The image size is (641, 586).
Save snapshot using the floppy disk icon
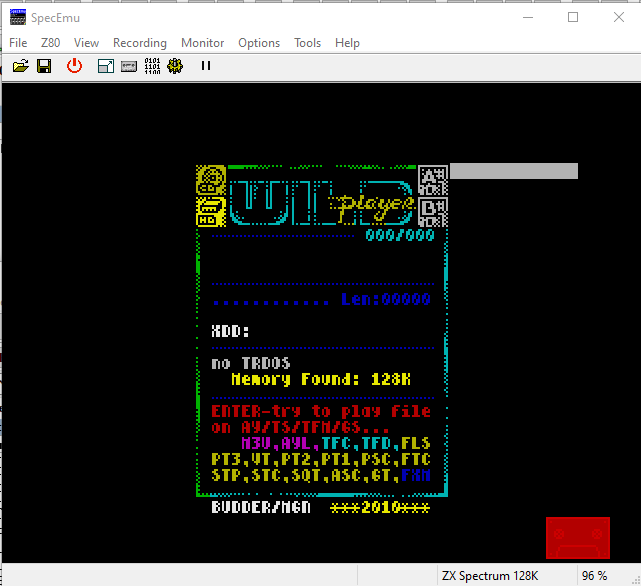click(x=44, y=66)
